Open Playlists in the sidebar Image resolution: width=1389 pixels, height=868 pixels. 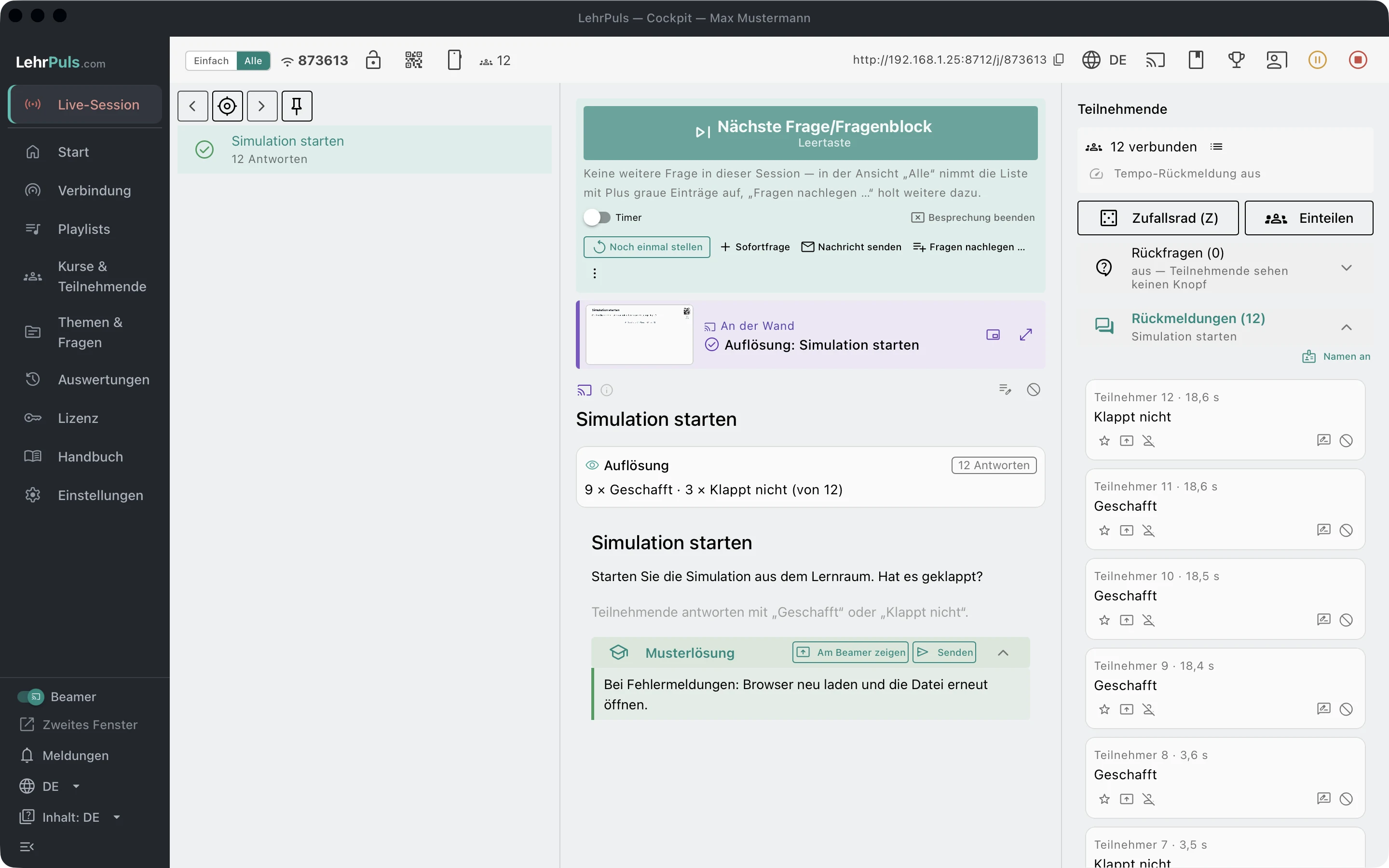click(x=85, y=229)
